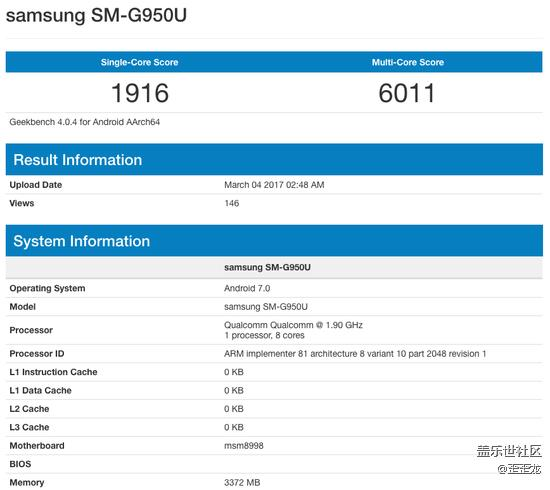The width and height of the screenshot is (550, 490).
Task: Select the msm8998 motherboard value
Action: point(244,446)
